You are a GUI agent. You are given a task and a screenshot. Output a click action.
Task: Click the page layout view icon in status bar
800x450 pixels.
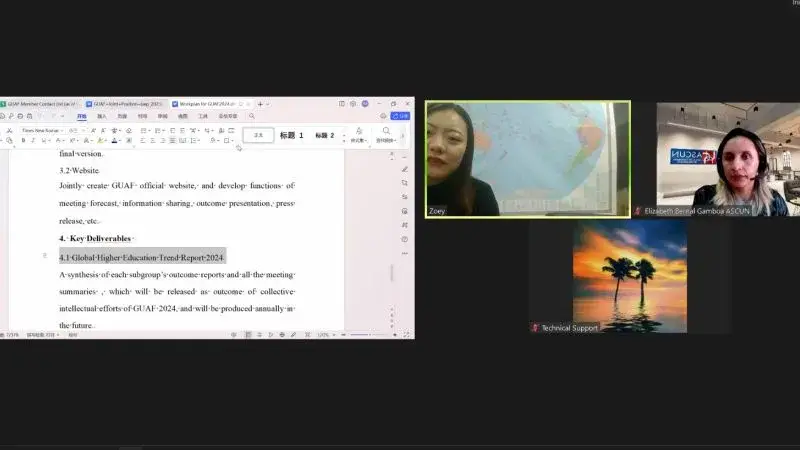point(248,335)
